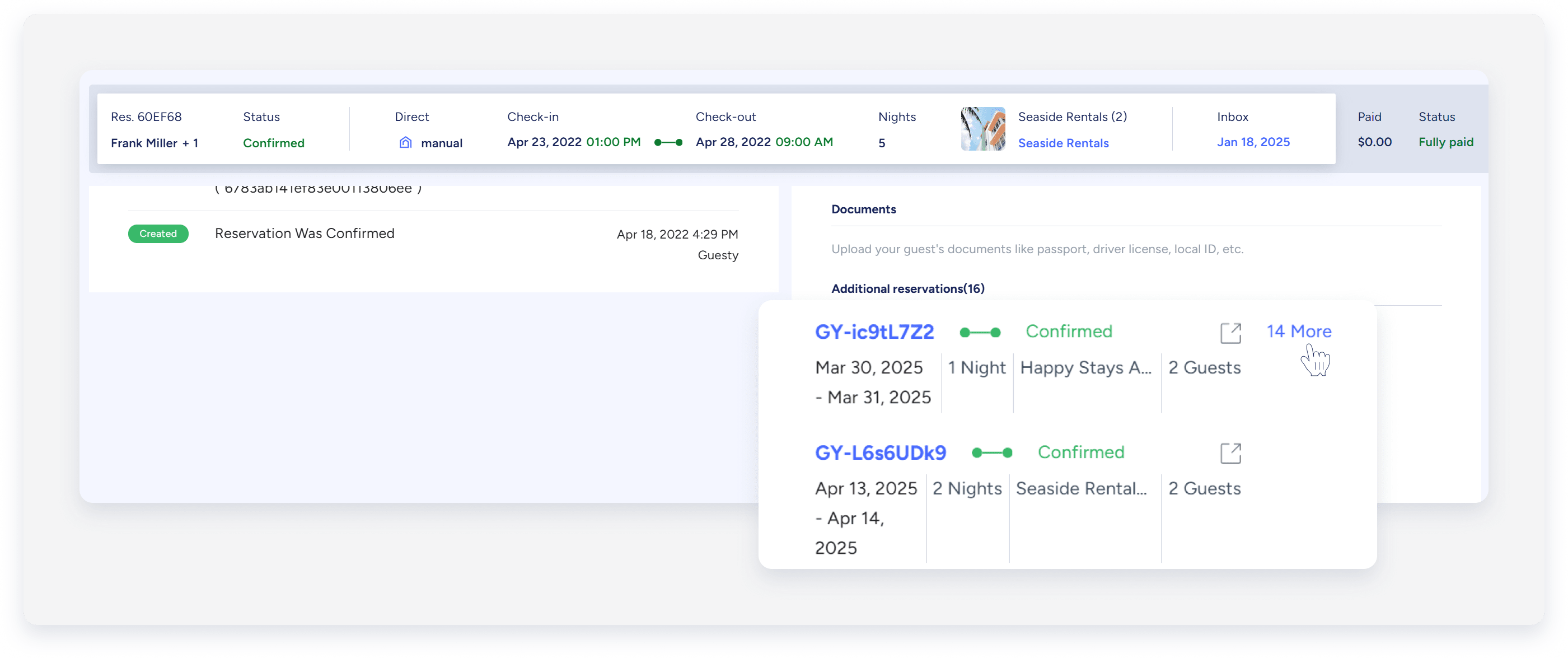Screen dimensions: 1568x658
Task: Click the Reservation Was Confirmed log entry
Action: coord(305,234)
